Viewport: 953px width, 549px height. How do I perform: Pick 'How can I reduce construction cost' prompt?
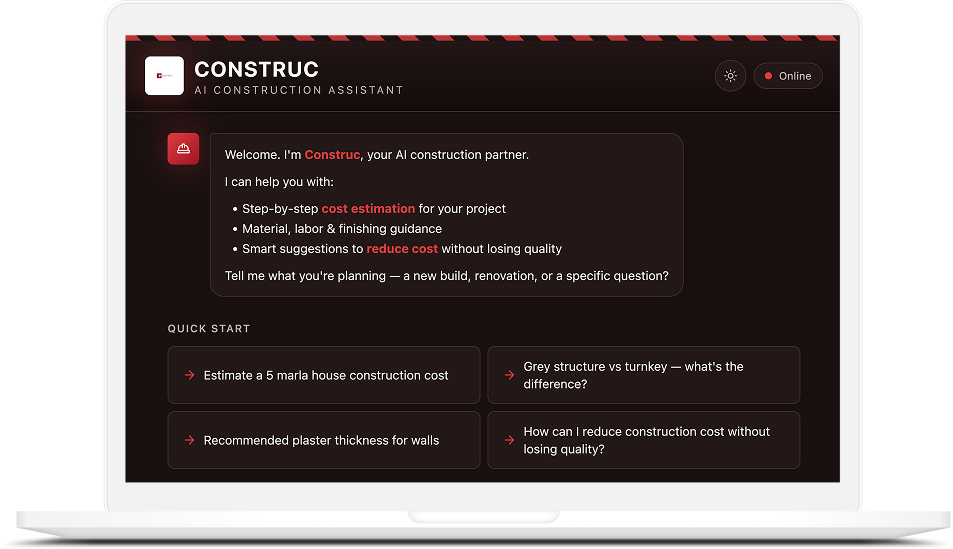(644, 440)
